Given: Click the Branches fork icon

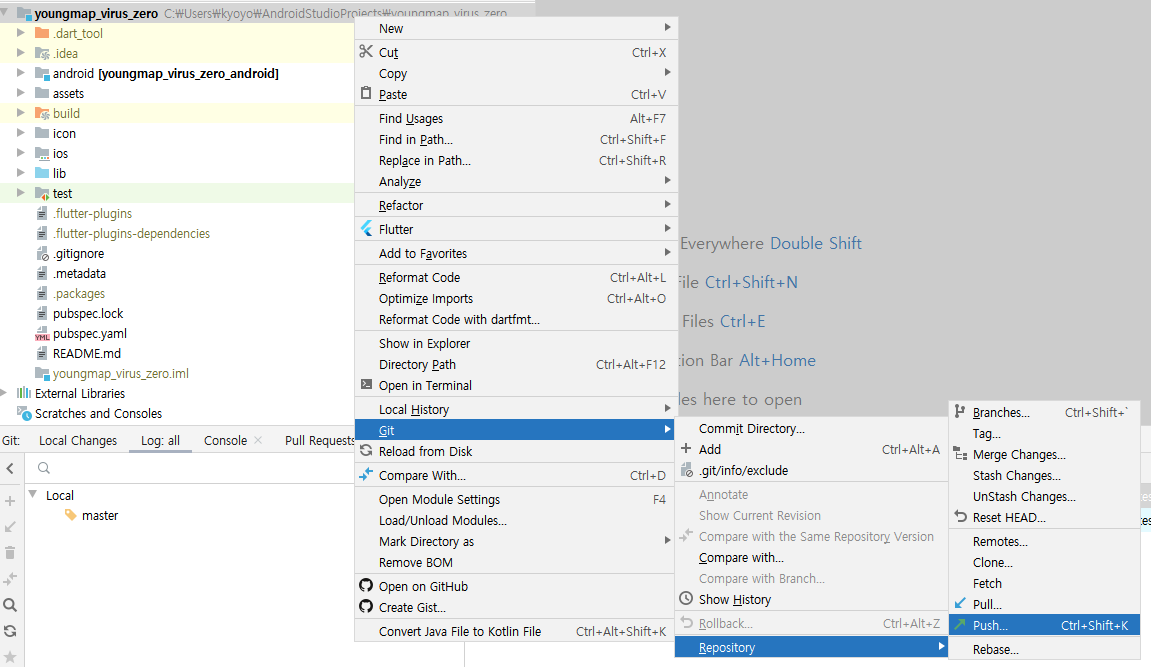Looking at the screenshot, I should (x=960, y=412).
